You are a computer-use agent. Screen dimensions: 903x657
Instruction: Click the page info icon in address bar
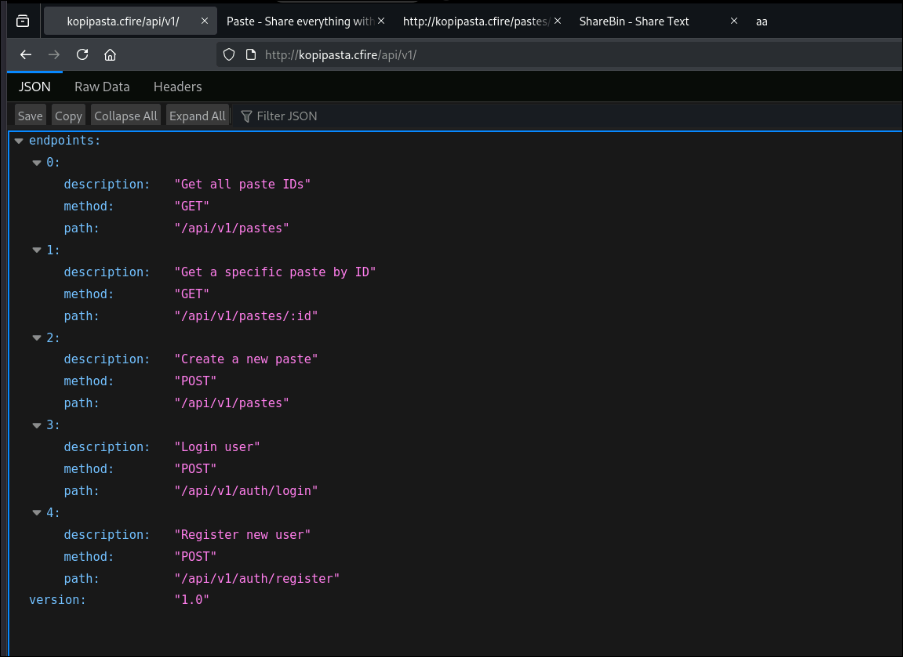tap(251, 55)
